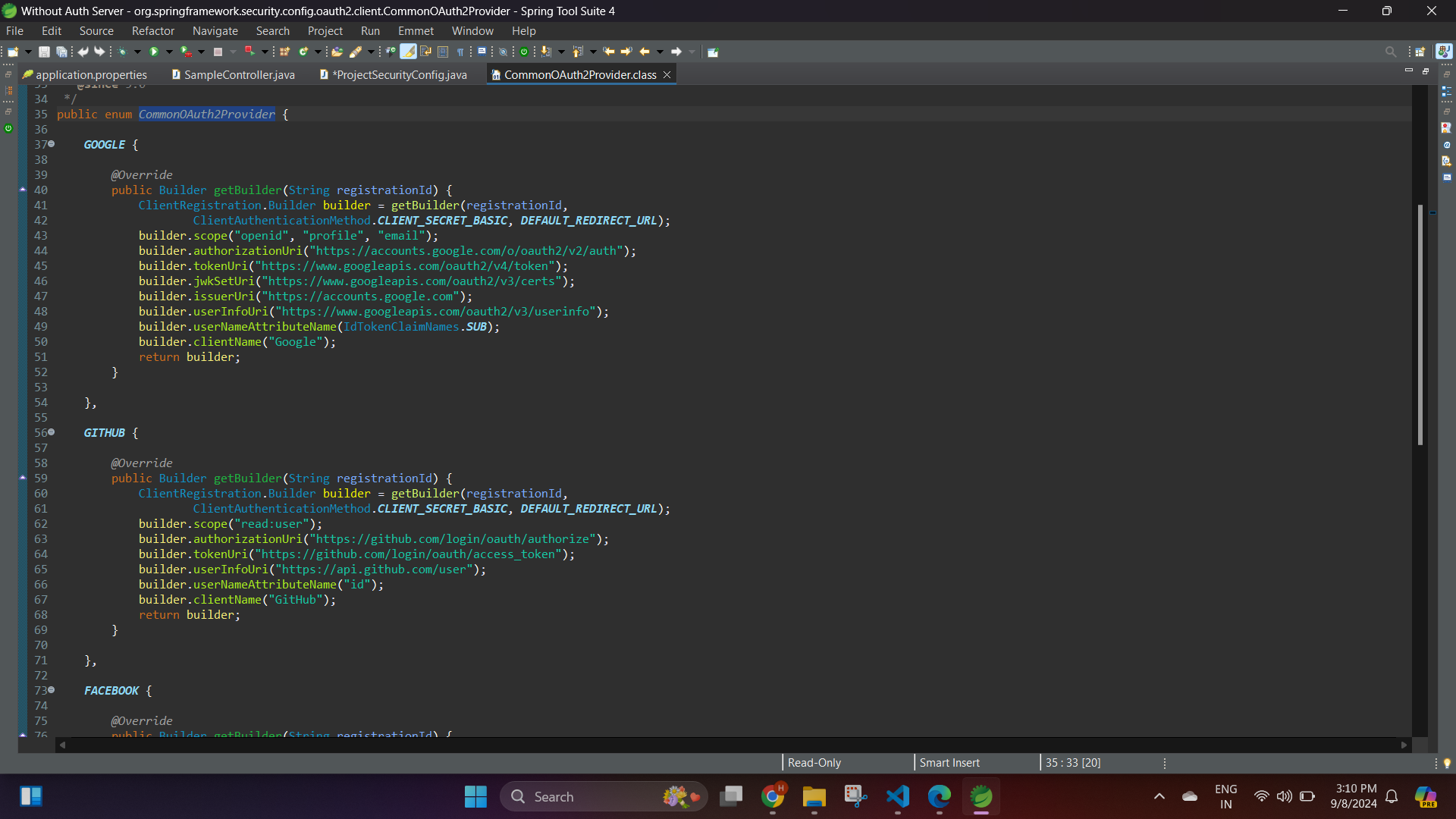Open the Run configurations dropdown arrow
This screenshot has width=1456, height=819.
[169, 52]
